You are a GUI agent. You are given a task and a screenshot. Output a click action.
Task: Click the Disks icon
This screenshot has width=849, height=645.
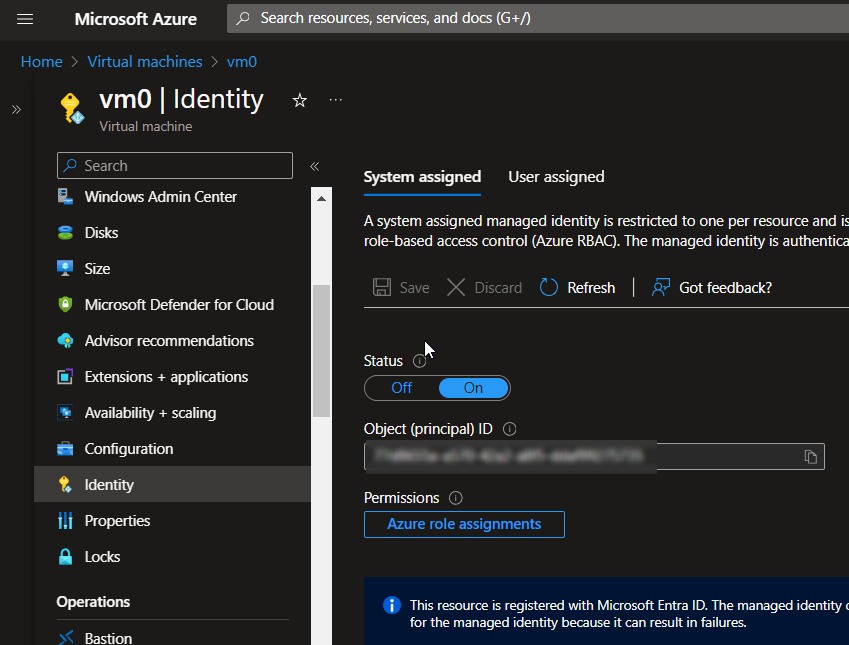click(66, 233)
